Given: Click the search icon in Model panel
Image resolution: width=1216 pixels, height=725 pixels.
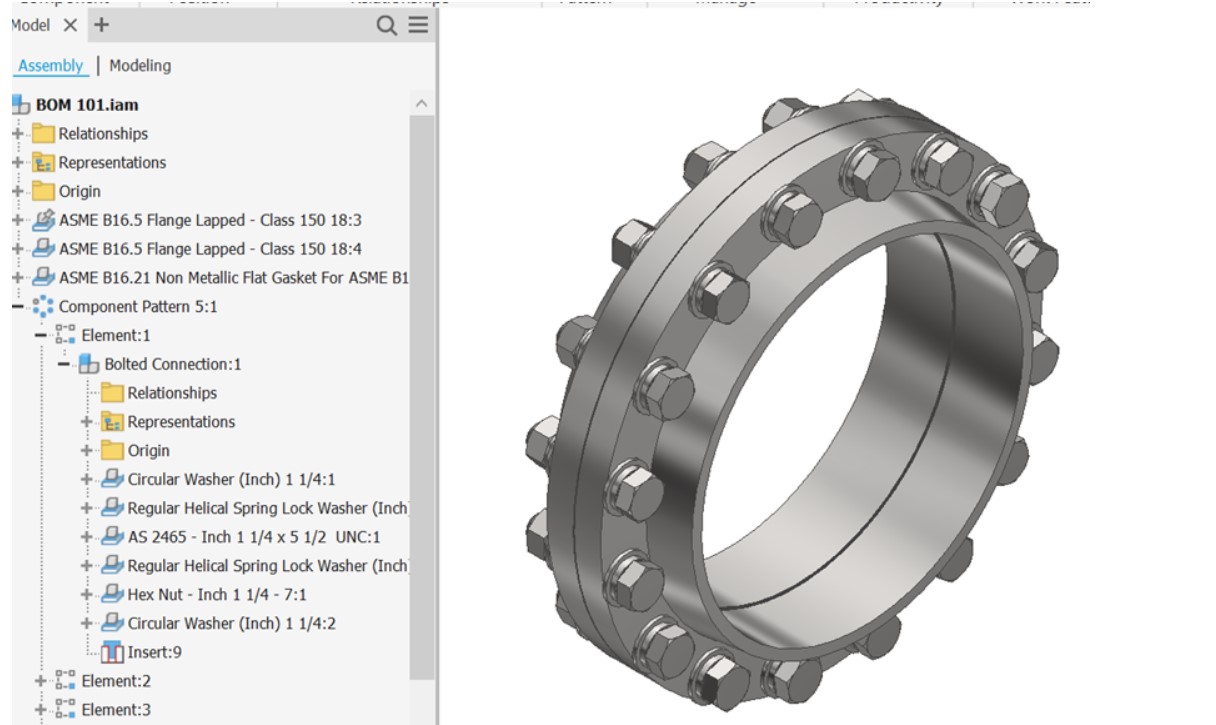Looking at the screenshot, I should pyautogui.click(x=386, y=26).
